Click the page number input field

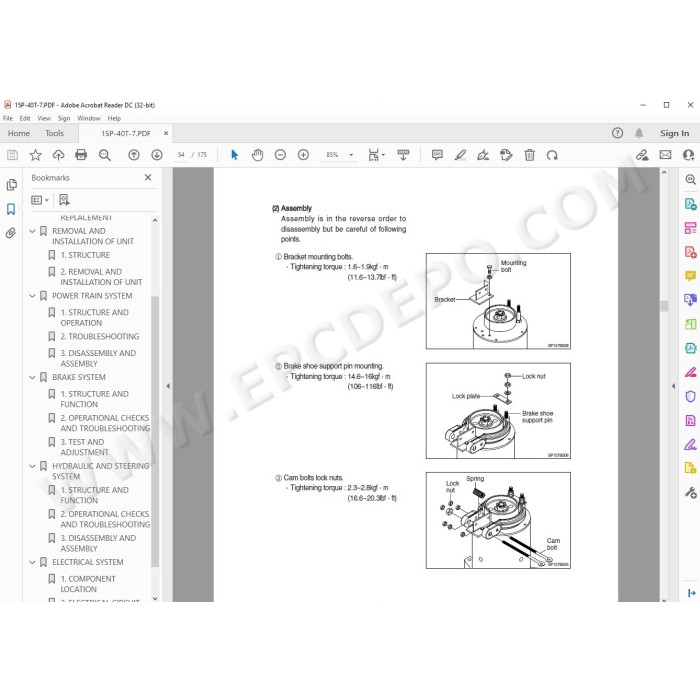(181, 155)
